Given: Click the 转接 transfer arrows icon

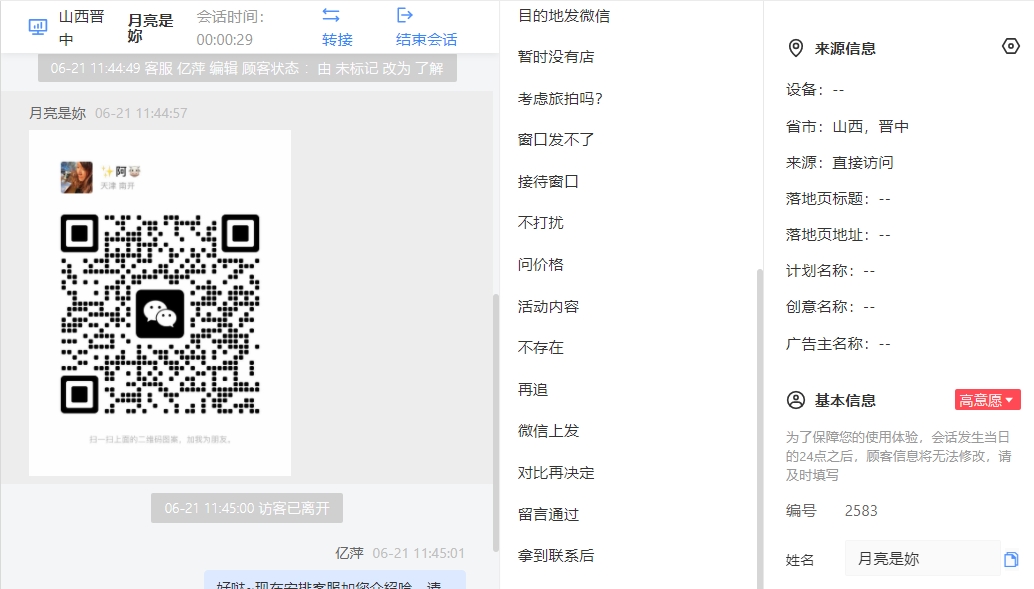Looking at the screenshot, I should point(331,15).
